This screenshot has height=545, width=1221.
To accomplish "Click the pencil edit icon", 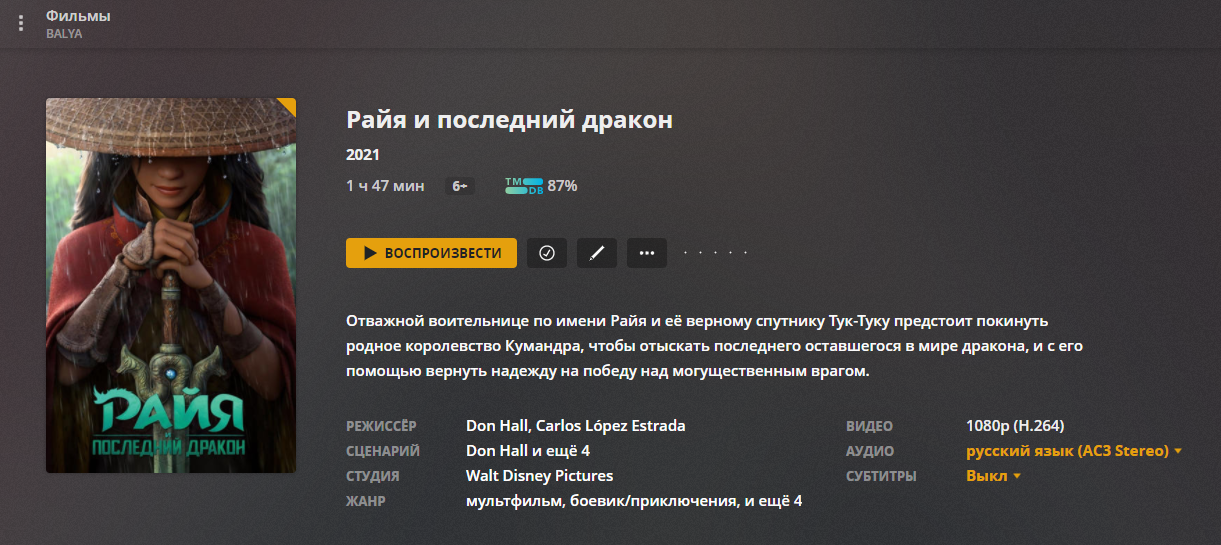I will [597, 253].
